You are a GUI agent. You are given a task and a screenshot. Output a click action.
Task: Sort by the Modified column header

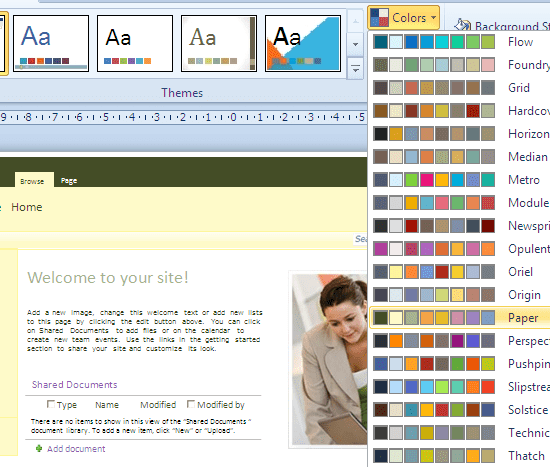158,405
